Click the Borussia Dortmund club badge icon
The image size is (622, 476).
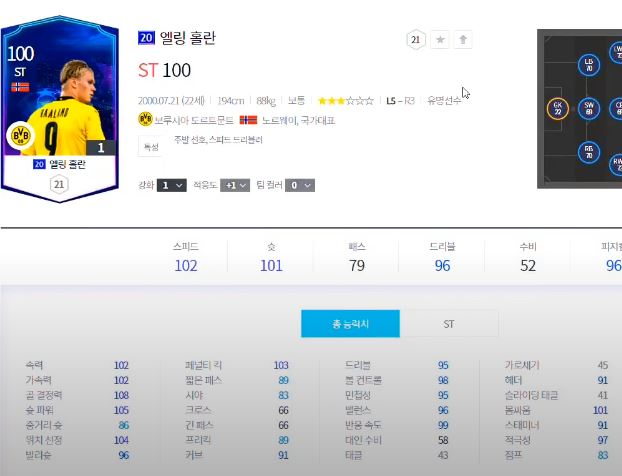[x=145, y=119]
